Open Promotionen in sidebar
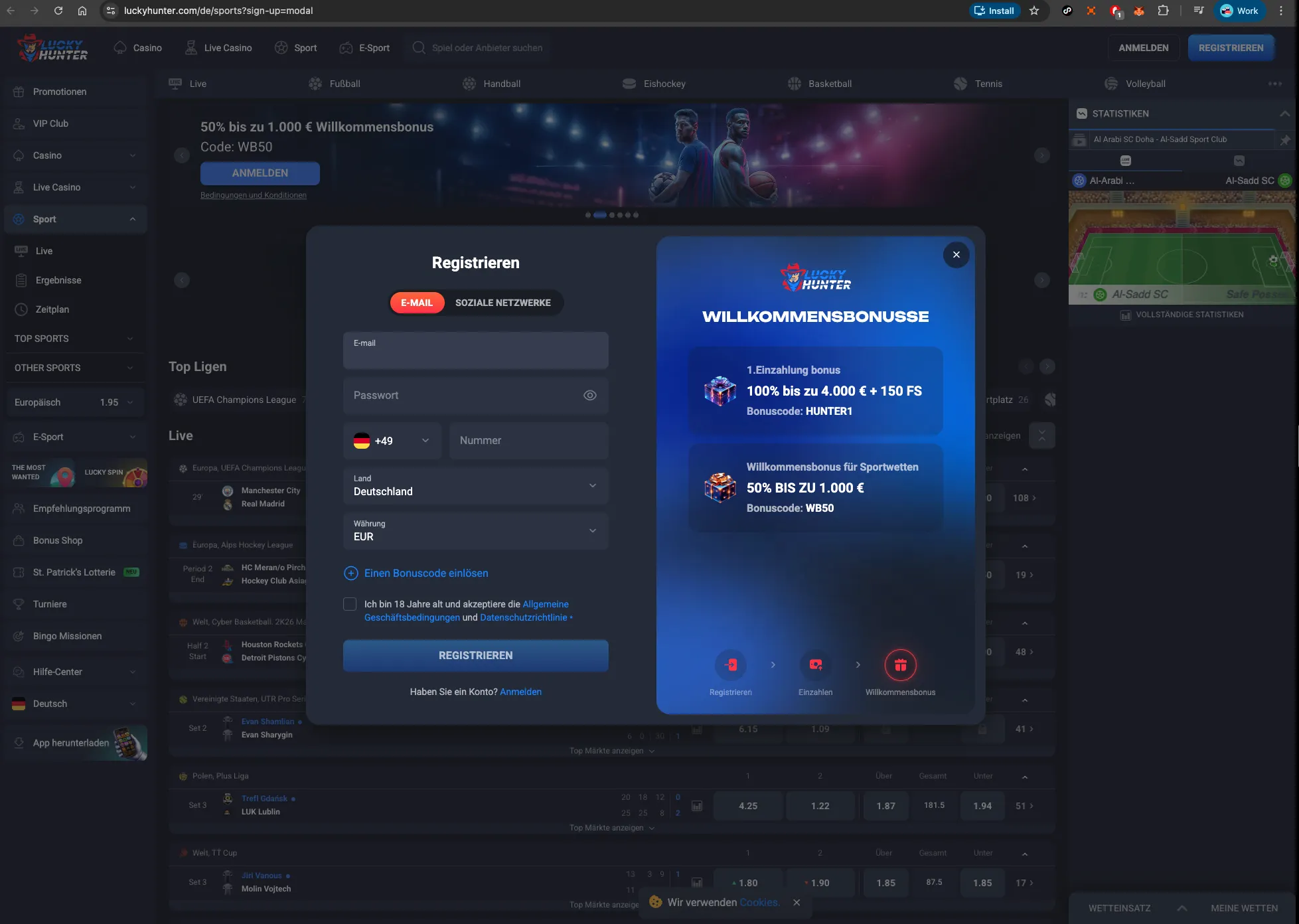This screenshot has height=924, width=1299. [76, 92]
